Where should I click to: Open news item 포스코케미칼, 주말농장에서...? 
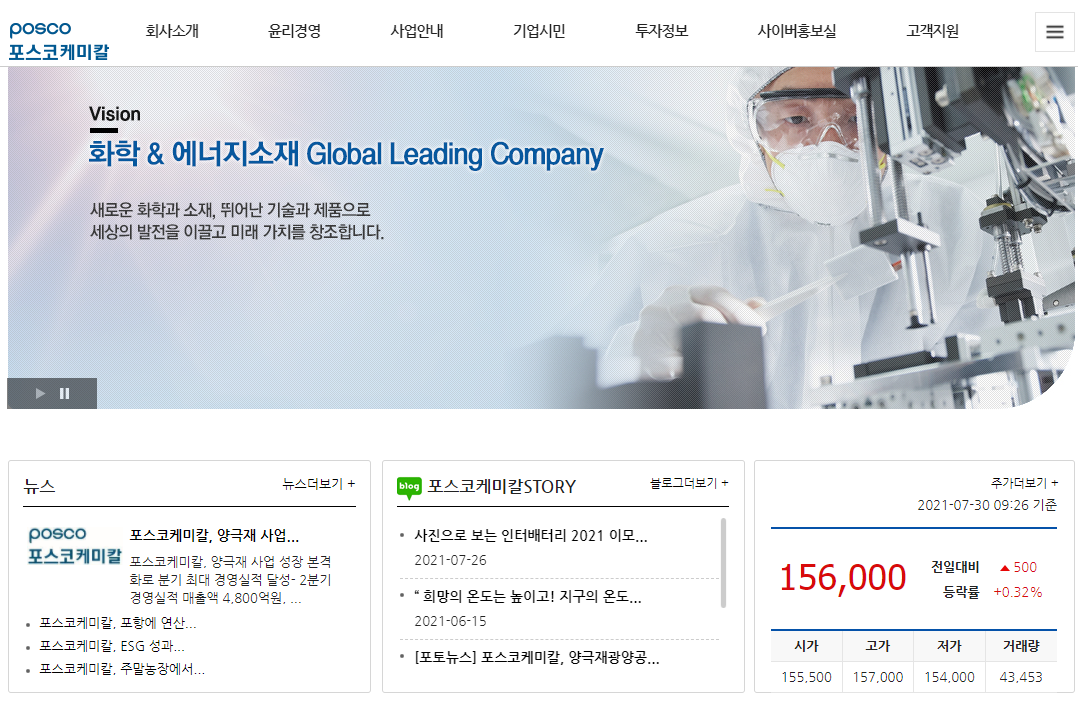[x=122, y=669]
